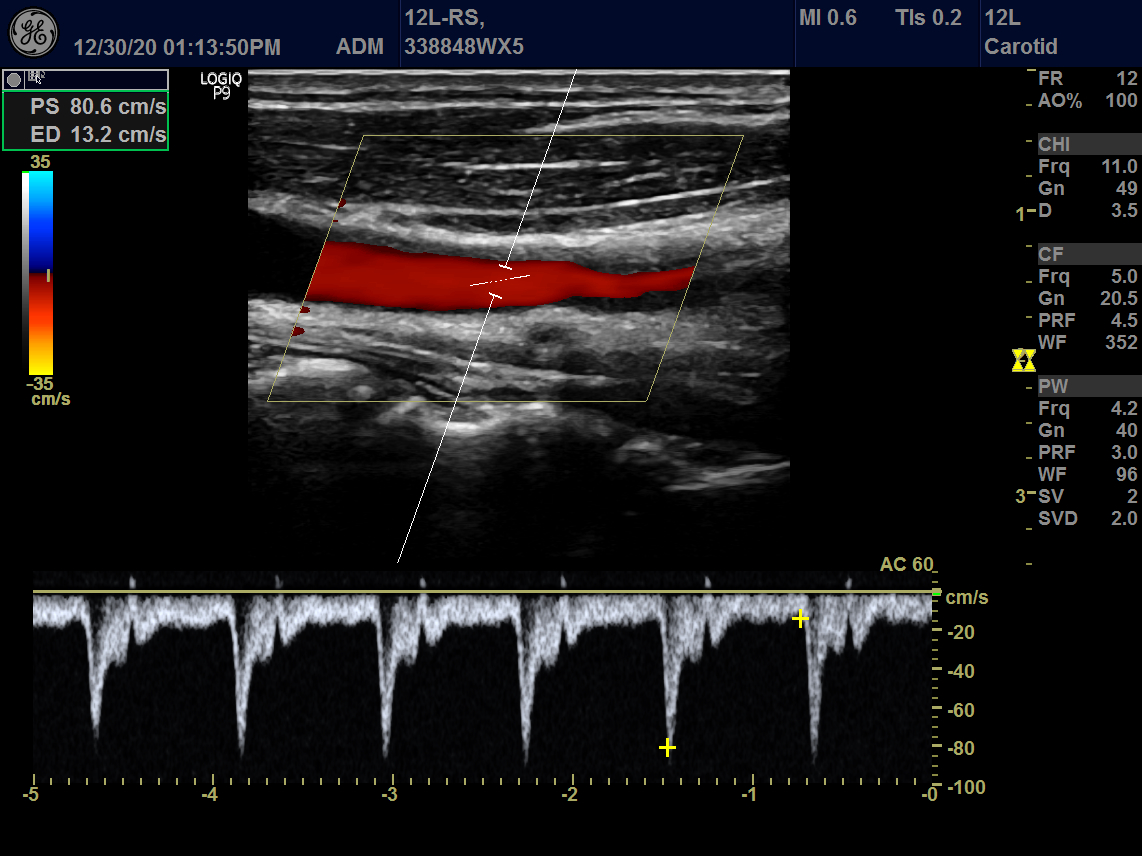Click the Doppler spectrum baseline line
Screen dimensions: 1142x856
(x=480, y=592)
